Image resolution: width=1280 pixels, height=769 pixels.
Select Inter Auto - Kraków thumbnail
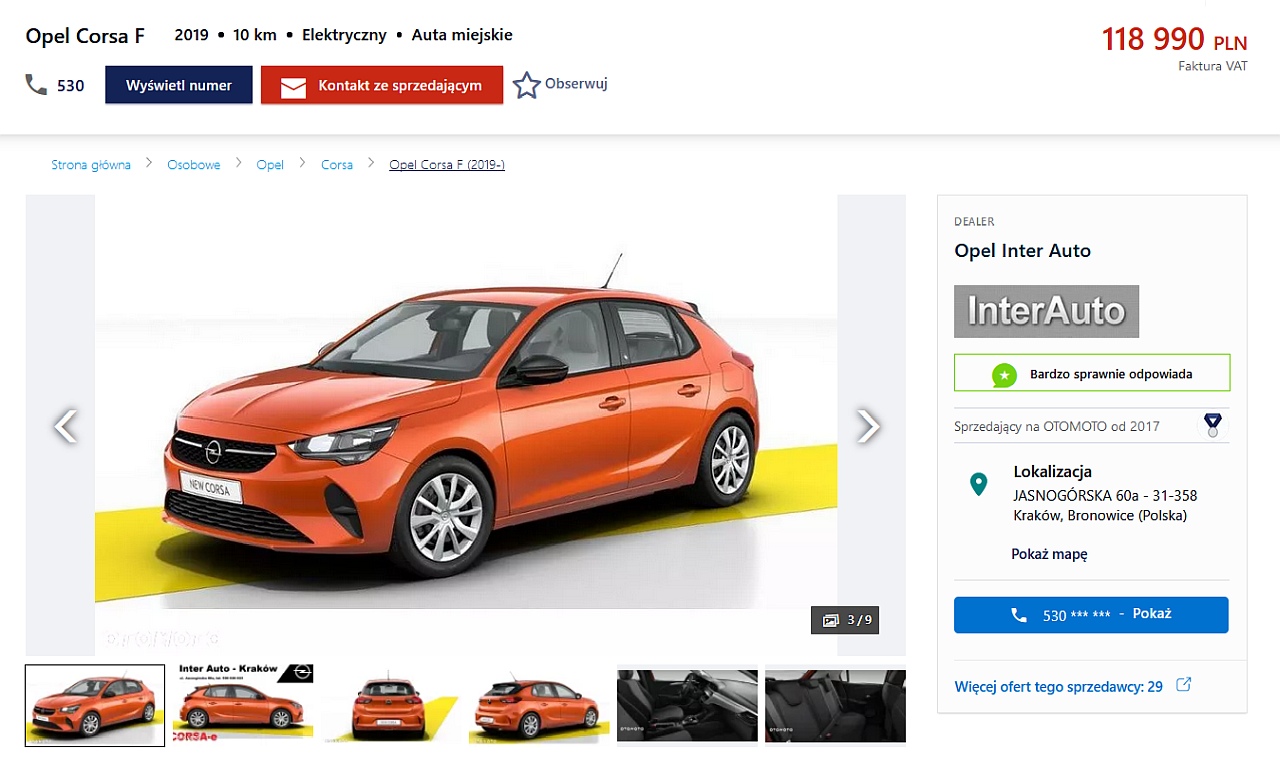coord(243,705)
